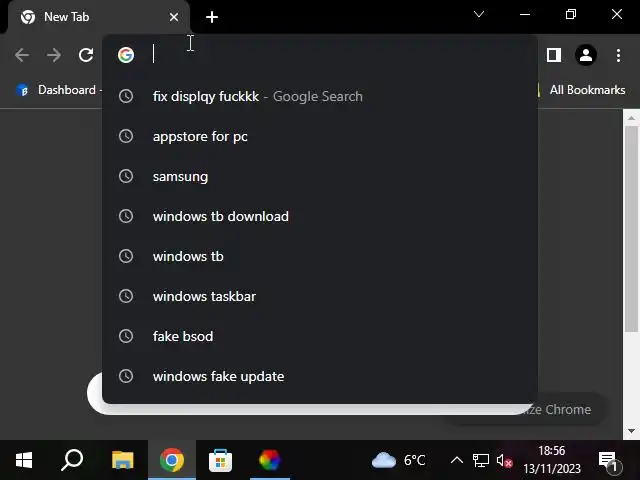Click the Google logo in the address bar
Viewport: 640px width, 480px height.
126,55
